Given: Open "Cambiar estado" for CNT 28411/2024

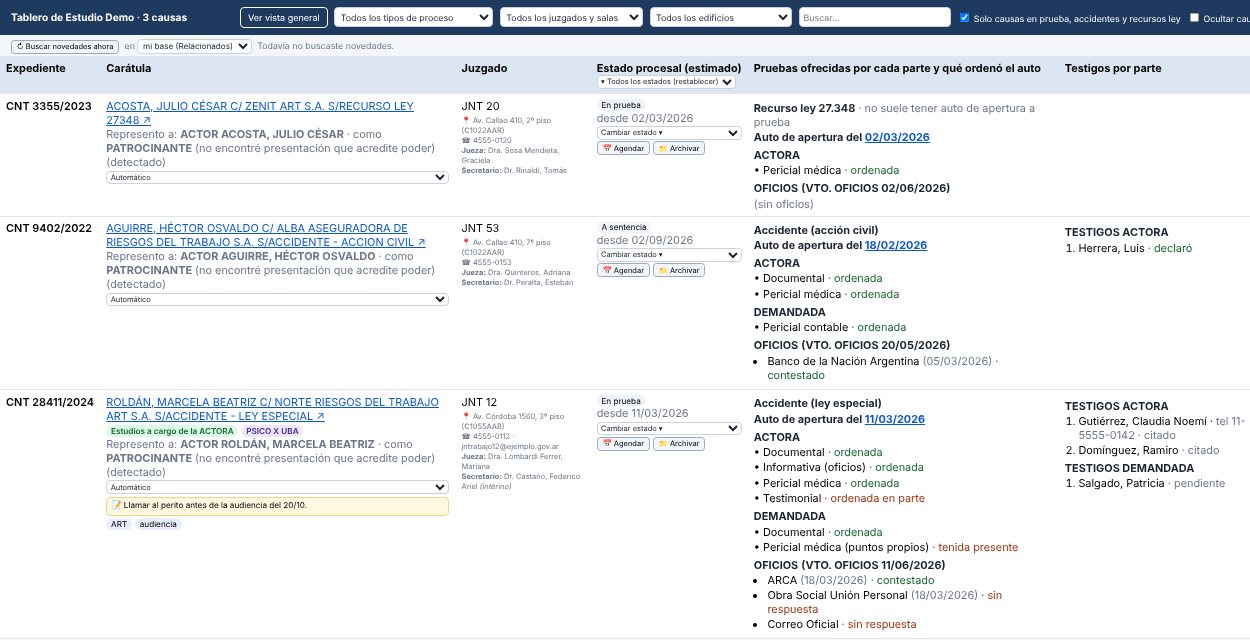Looking at the screenshot, I should pos(668,428).
